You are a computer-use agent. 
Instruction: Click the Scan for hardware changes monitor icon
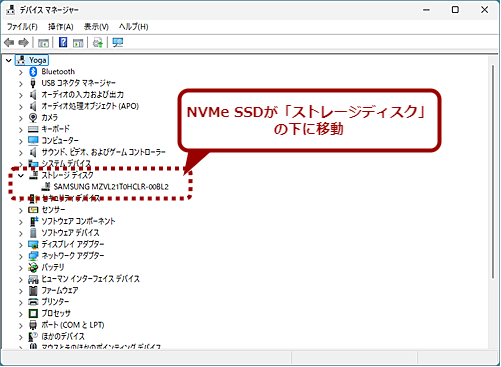click(117, 42)
